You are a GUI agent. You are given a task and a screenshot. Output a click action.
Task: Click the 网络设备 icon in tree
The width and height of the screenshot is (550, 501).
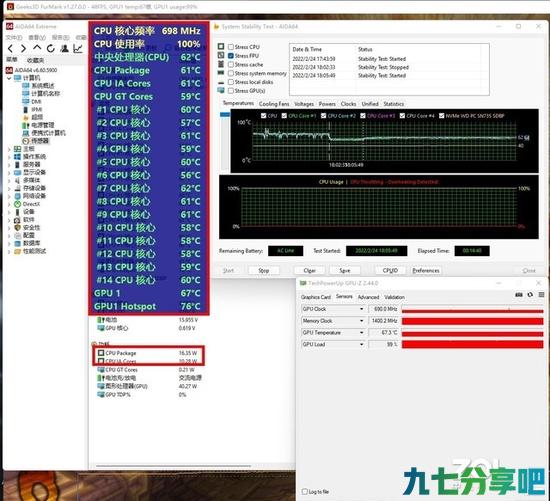coord(18,196)
